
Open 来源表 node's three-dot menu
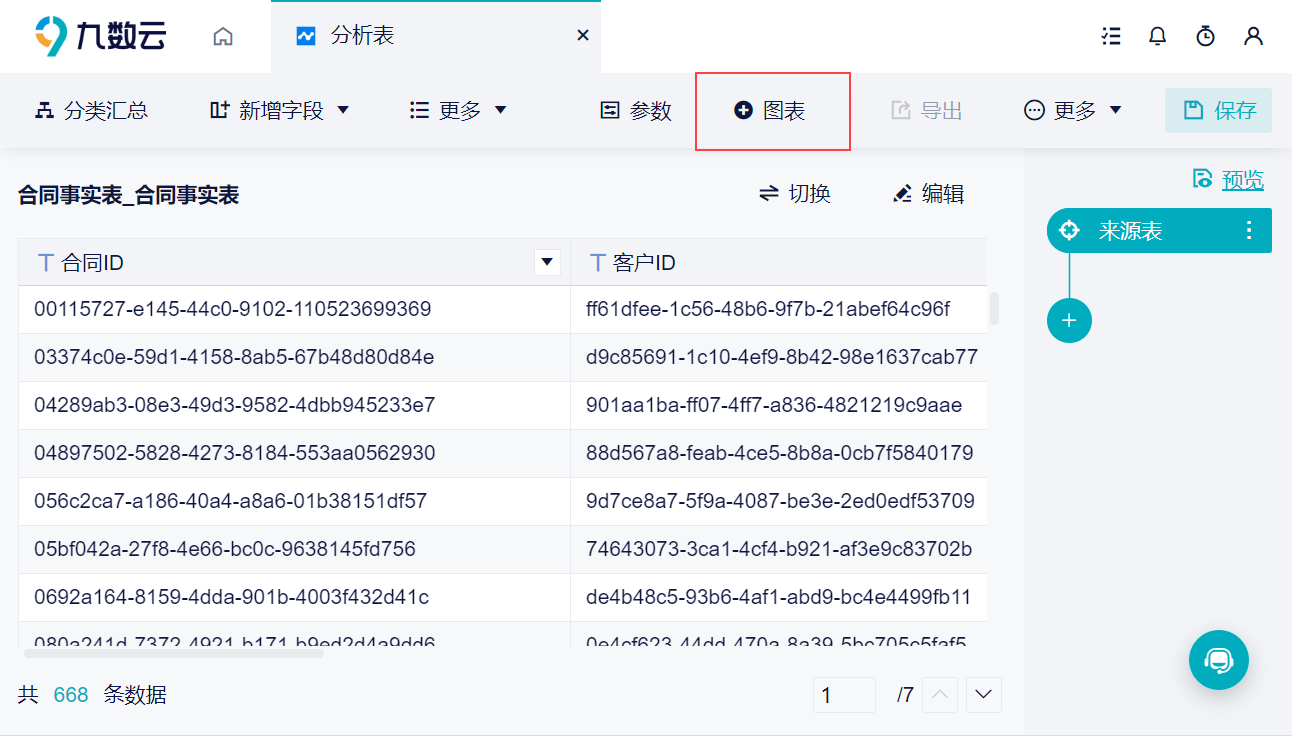coord(1248,231)
